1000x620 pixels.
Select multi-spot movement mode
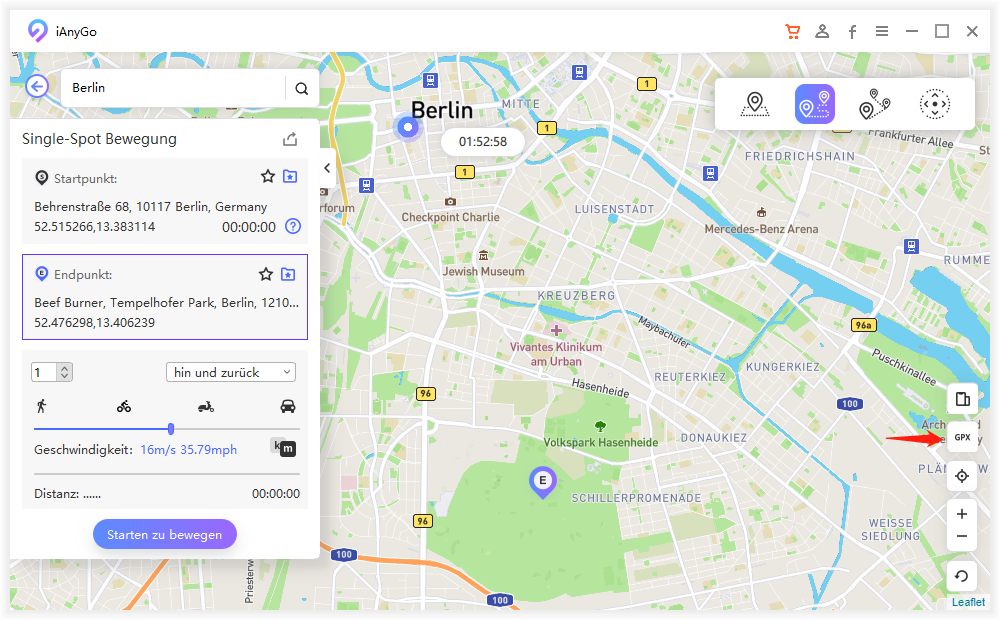(x=874, y=105)
